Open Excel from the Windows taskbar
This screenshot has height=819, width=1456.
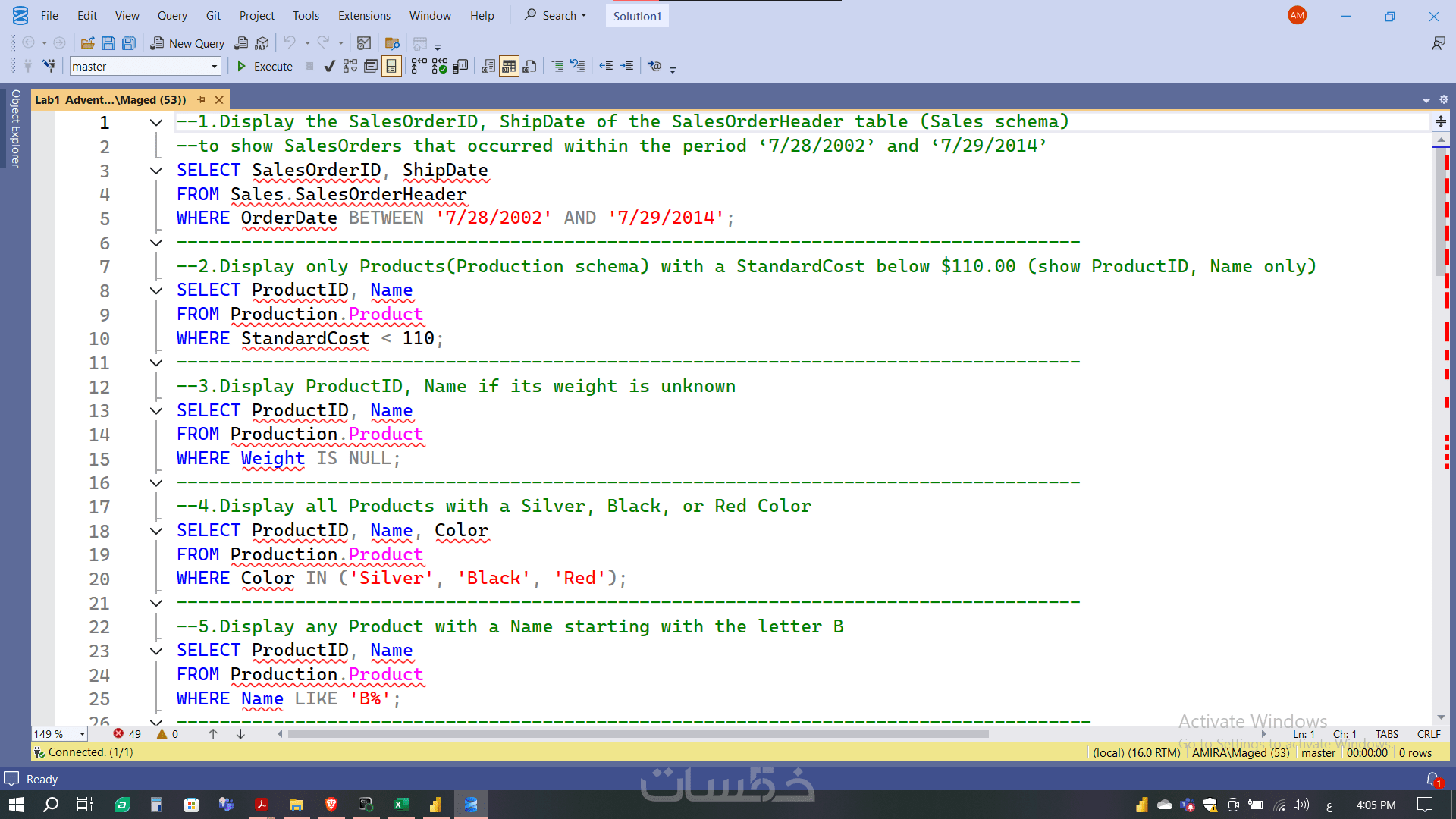[400, 805]
